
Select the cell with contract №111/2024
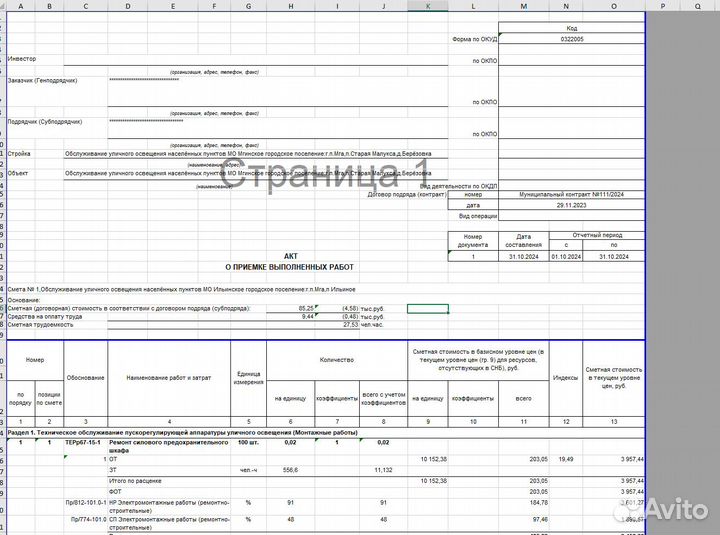pos(571,194)
